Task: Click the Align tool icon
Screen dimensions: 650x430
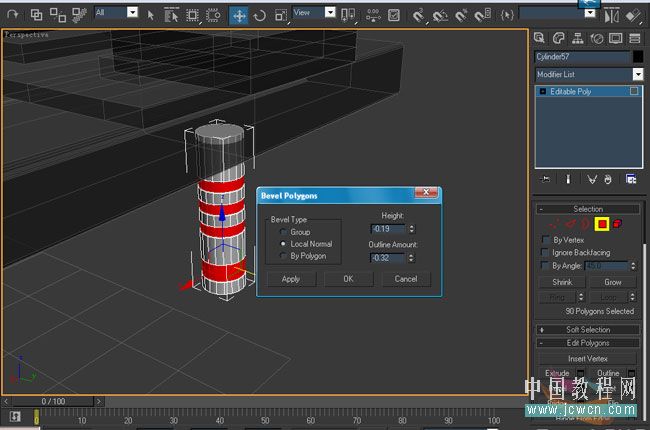Action: [633, 16]
